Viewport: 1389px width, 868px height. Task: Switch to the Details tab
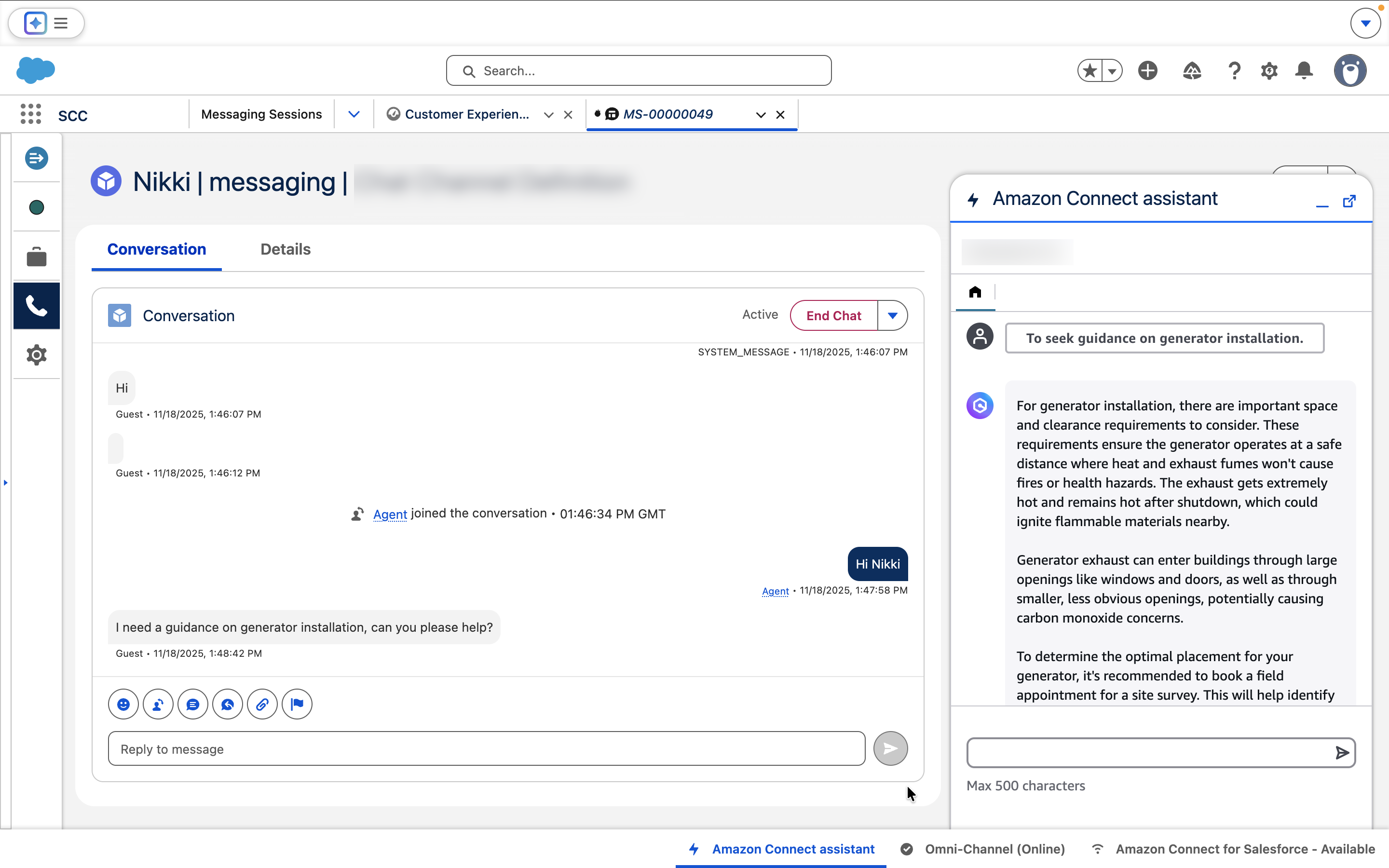pos(285,249)
